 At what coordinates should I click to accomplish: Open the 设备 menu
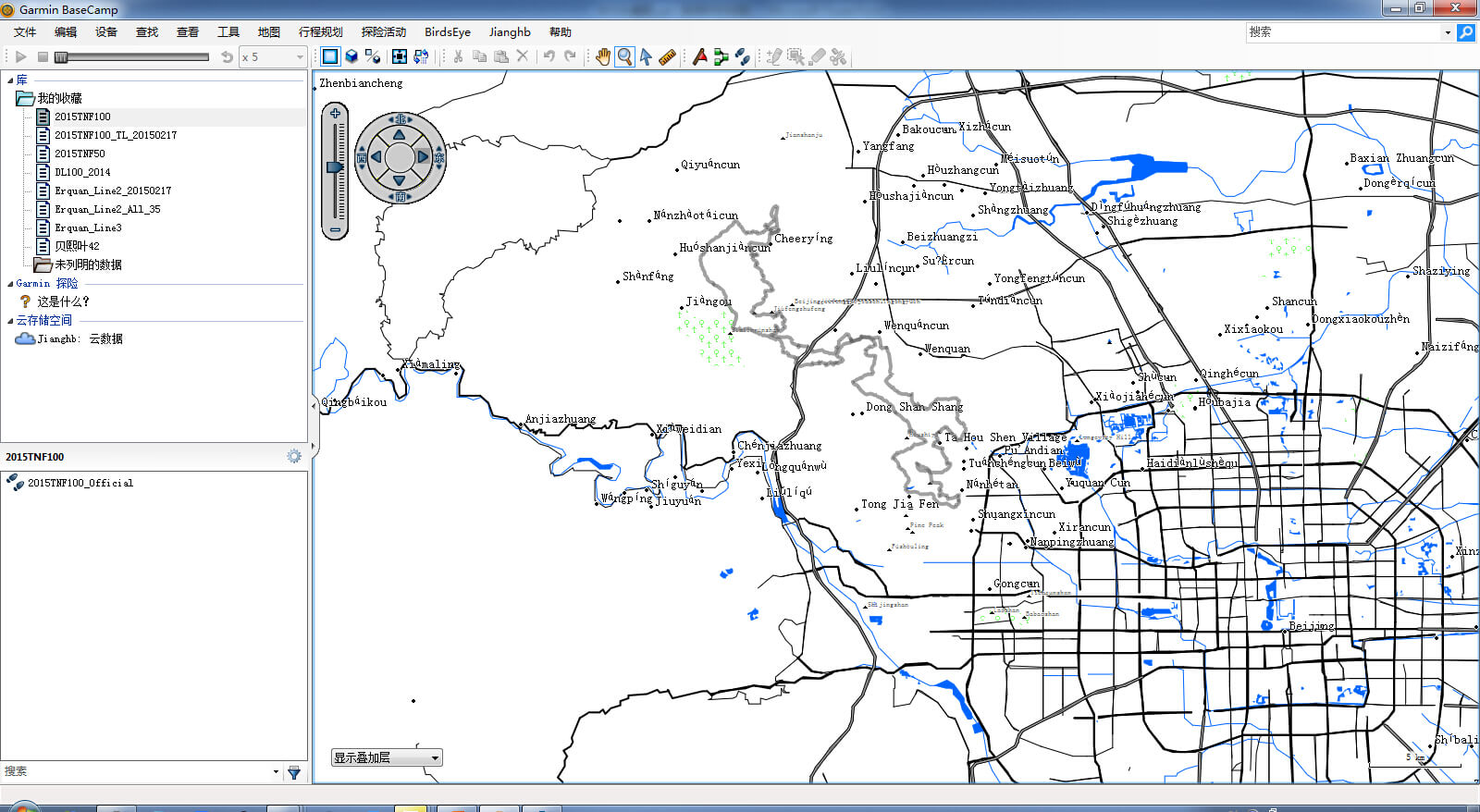coord(106,31)
